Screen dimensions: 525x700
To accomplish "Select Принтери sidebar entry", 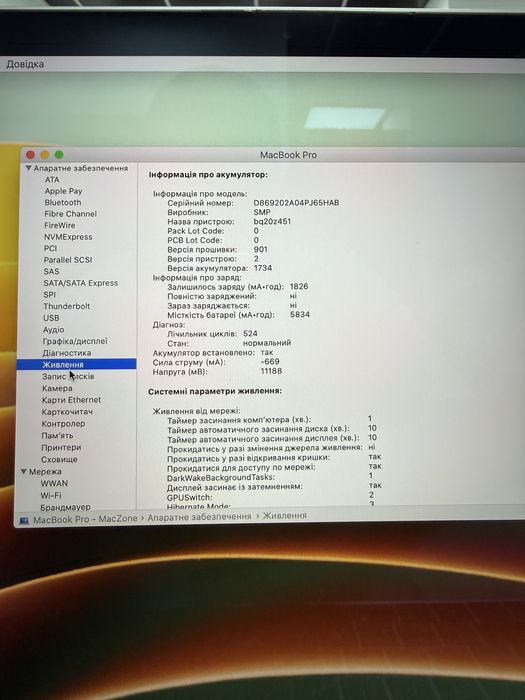I will (x=61, y=447).
